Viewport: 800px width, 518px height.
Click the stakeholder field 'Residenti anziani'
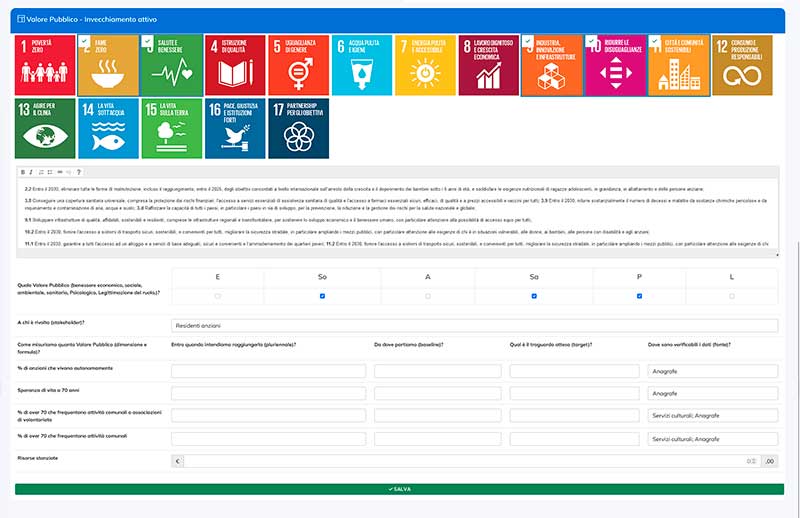click(x=474, y=325)
